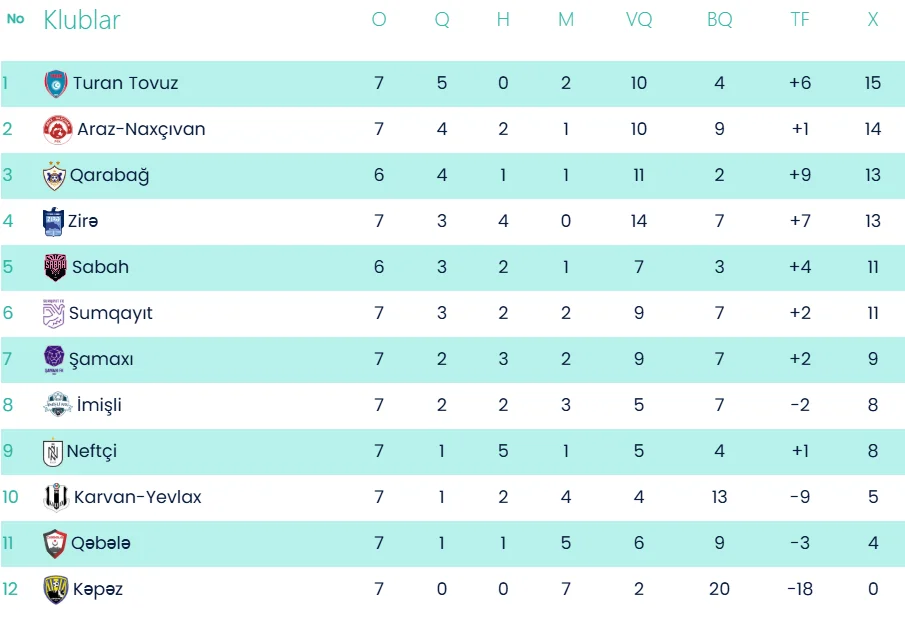Click the İmişli club emblem
This screenshot has width=905, height=617.
(58, 405)
